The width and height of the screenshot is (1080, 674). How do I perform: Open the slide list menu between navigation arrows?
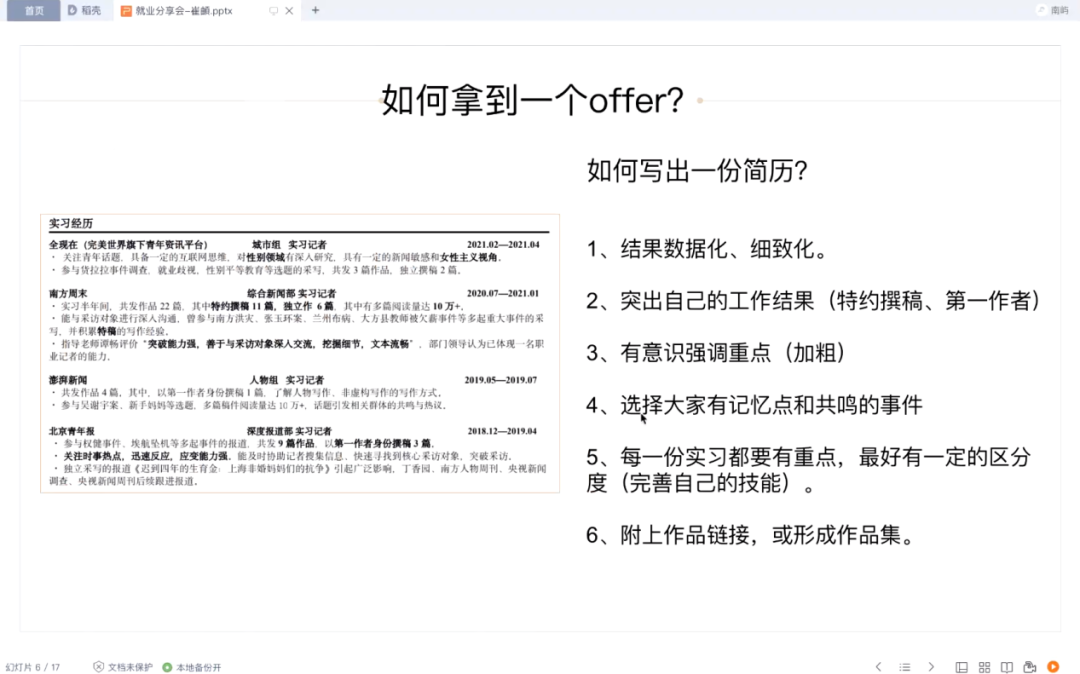[x=905, y=667]
